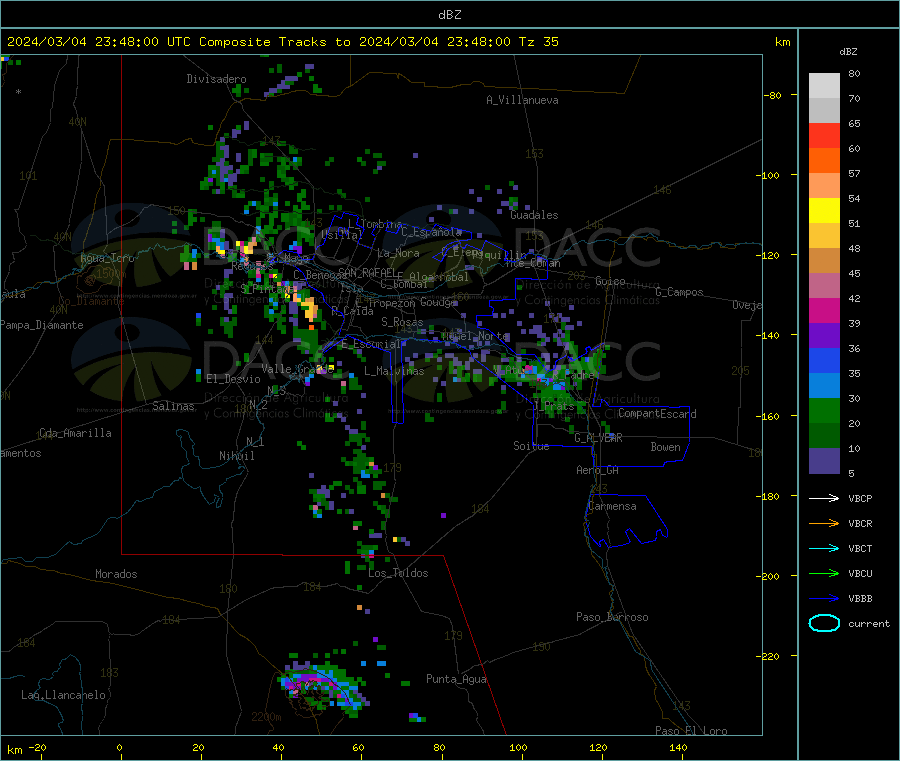Click the 'La_Nora' map label
Image resolution: width=900 pixels, height=761 pixels.
point(398,253)
